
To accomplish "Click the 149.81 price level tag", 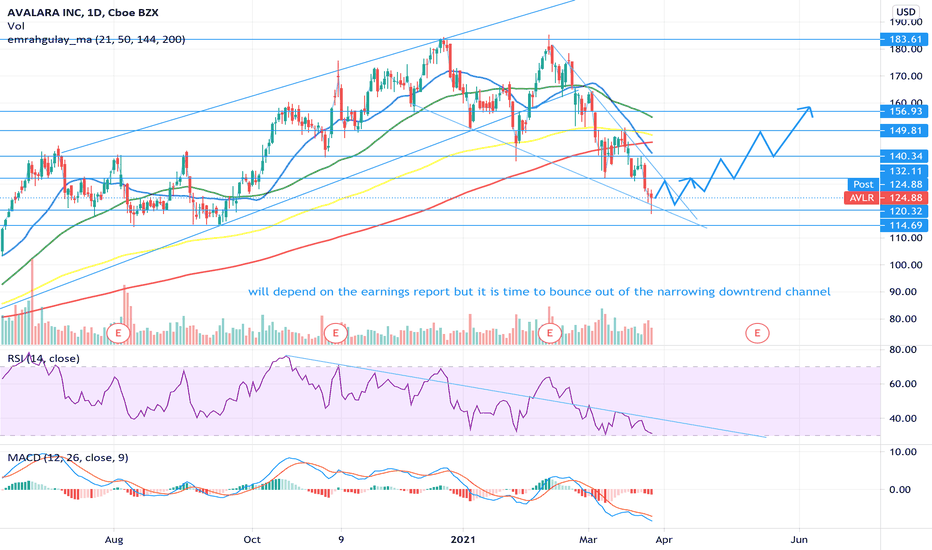I will 905,131.
